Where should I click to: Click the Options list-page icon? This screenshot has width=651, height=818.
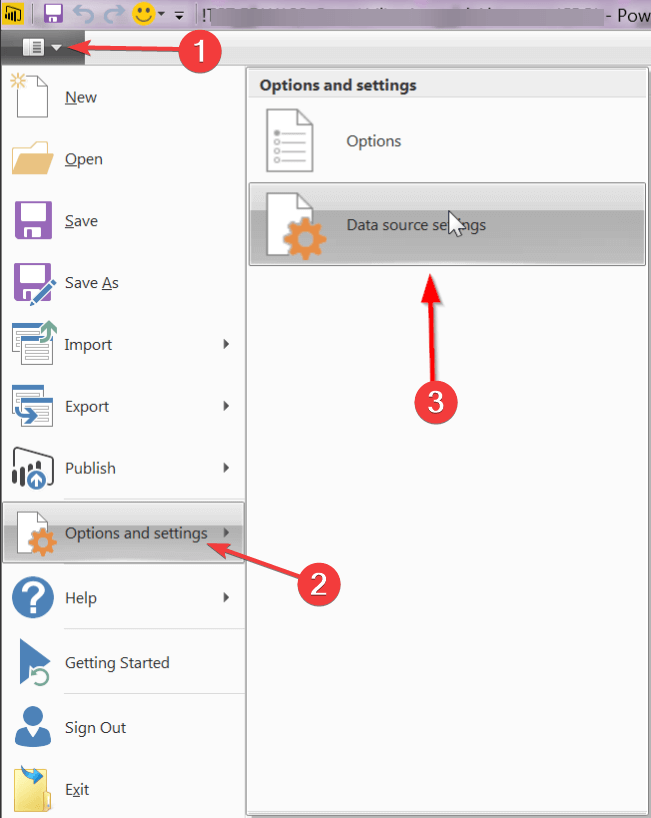tap(290, 140)
